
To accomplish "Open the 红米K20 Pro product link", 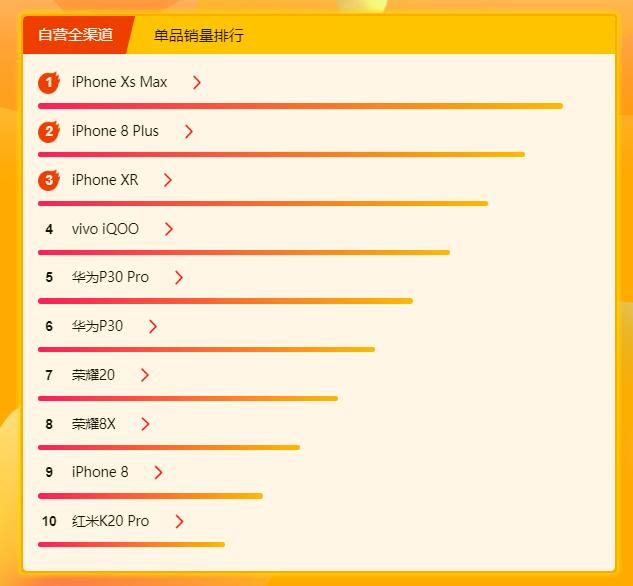I will tap(110, 521).
